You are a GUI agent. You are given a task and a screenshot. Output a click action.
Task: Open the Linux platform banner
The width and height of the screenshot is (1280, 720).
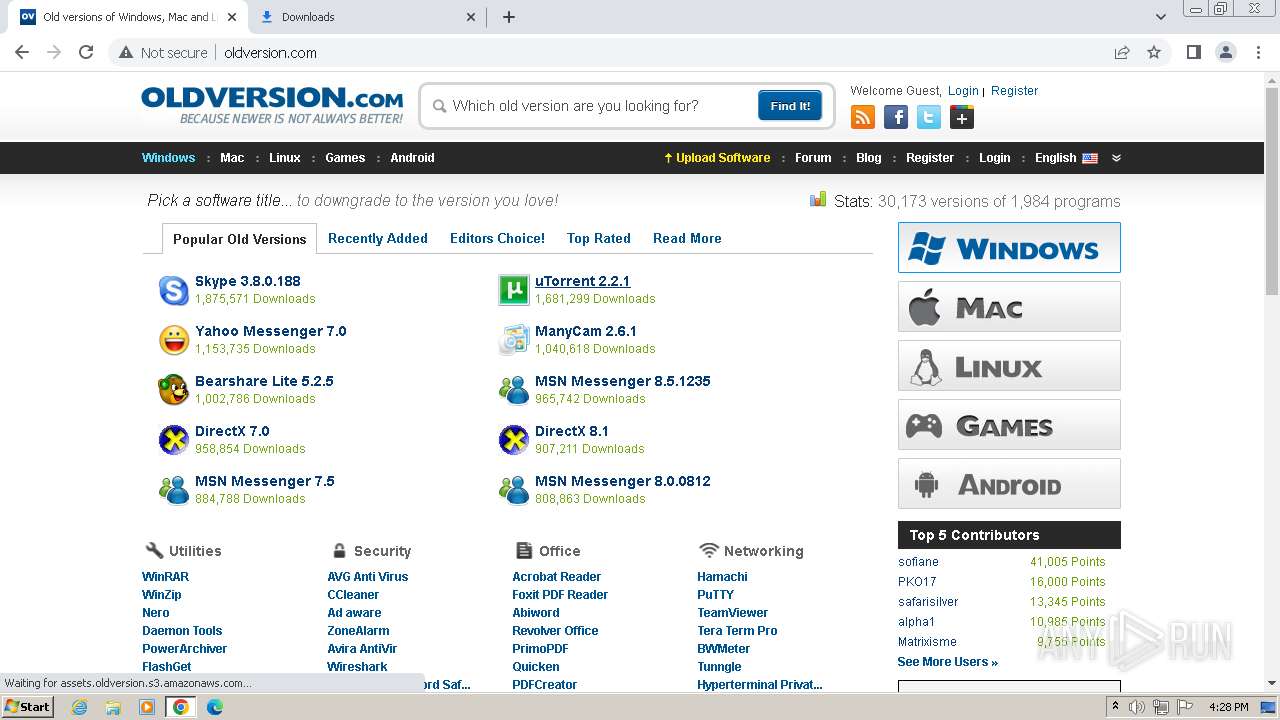[1009, 366]
